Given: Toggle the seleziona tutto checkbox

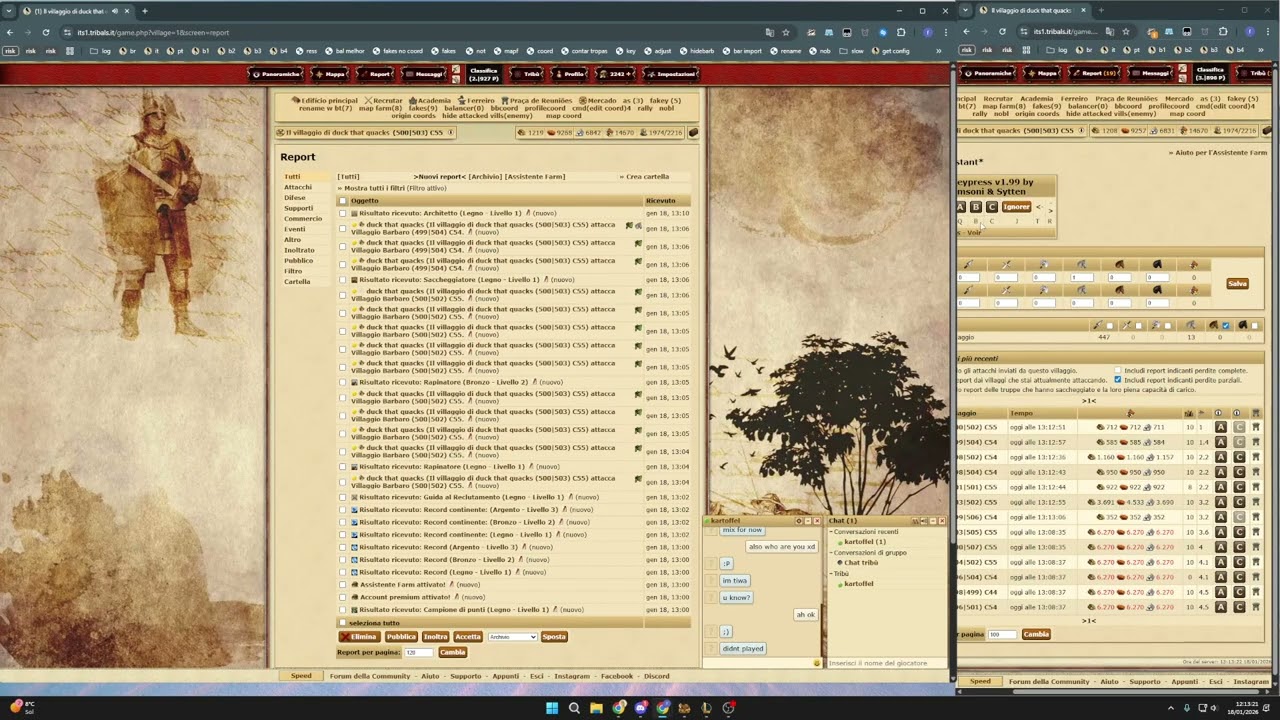Looking at the screenshot, I should (343, 623).
